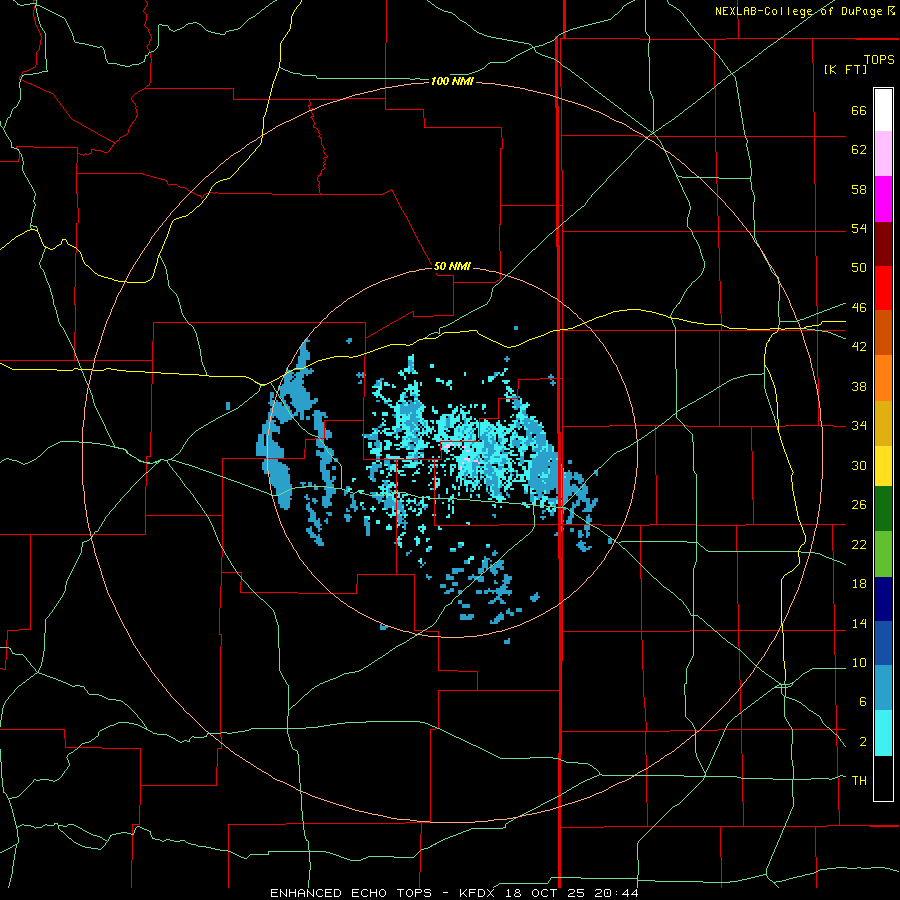Image resolution: width=900 pixels, height=900 pixels.
Task: Click the 30 value on the legend
Action: 859,465
